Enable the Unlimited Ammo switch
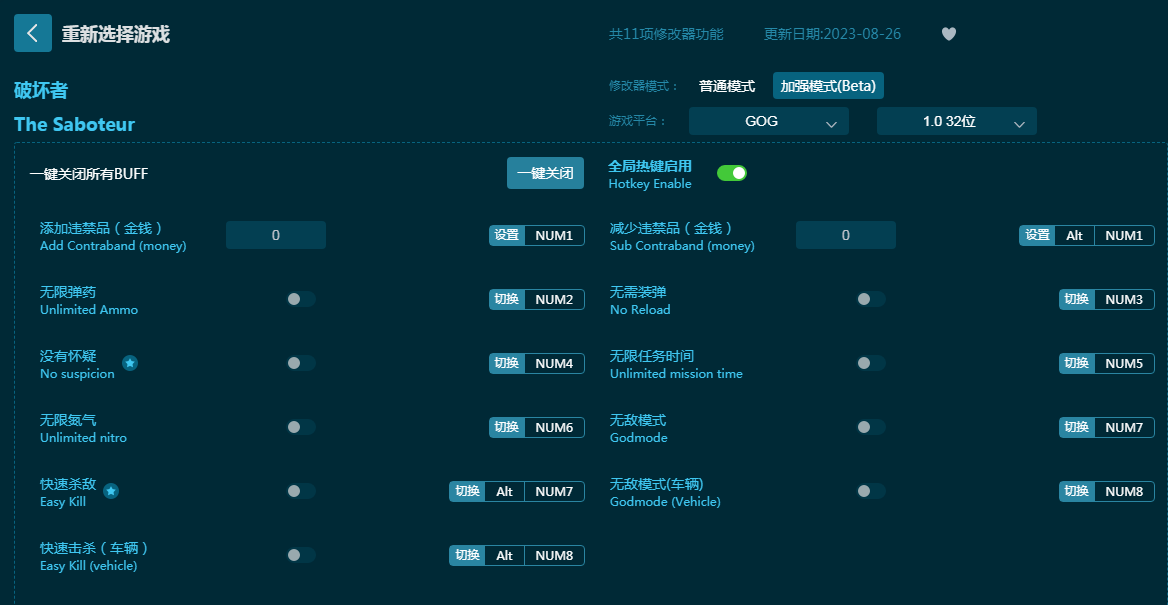The width and height of the screenshot is (1168, 605). (301, 299)
